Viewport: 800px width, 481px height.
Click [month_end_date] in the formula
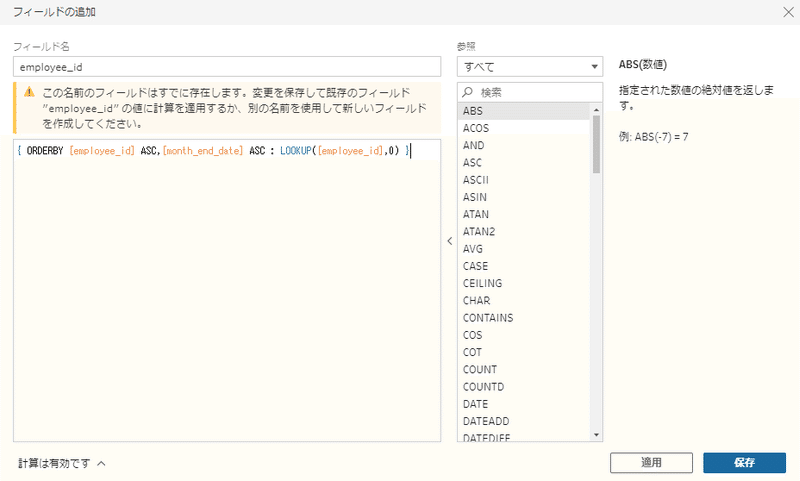point(203,150)
